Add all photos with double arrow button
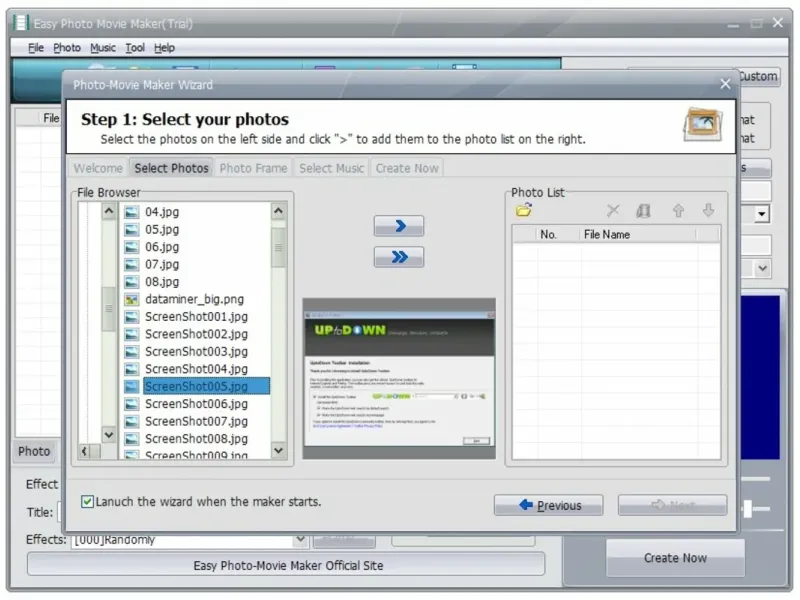The height and width of the screenshot is (600, 800). (x=398, y=257)
